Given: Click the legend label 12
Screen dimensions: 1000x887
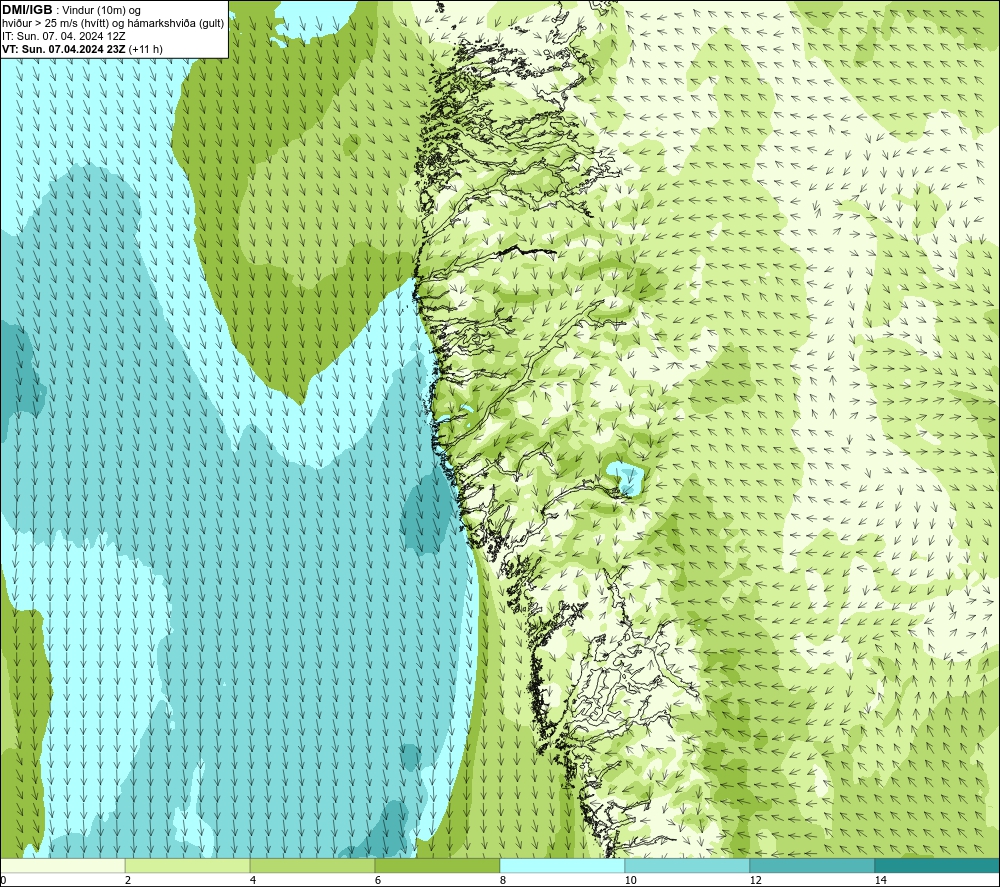Looking at the screenshot, I should [x=755, y=881].
